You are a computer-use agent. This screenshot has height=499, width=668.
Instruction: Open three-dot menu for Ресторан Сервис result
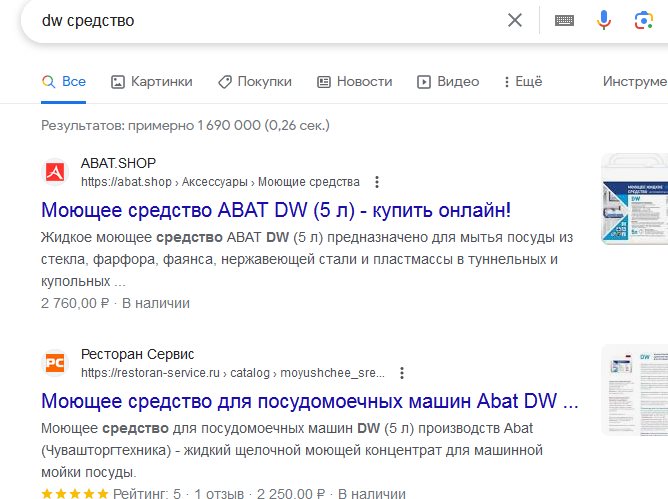pos(401,373)
